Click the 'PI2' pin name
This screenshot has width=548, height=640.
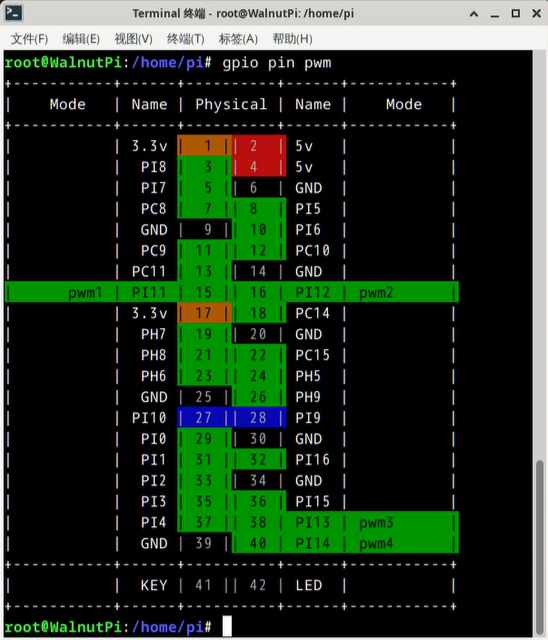click(x=154, y=480)
